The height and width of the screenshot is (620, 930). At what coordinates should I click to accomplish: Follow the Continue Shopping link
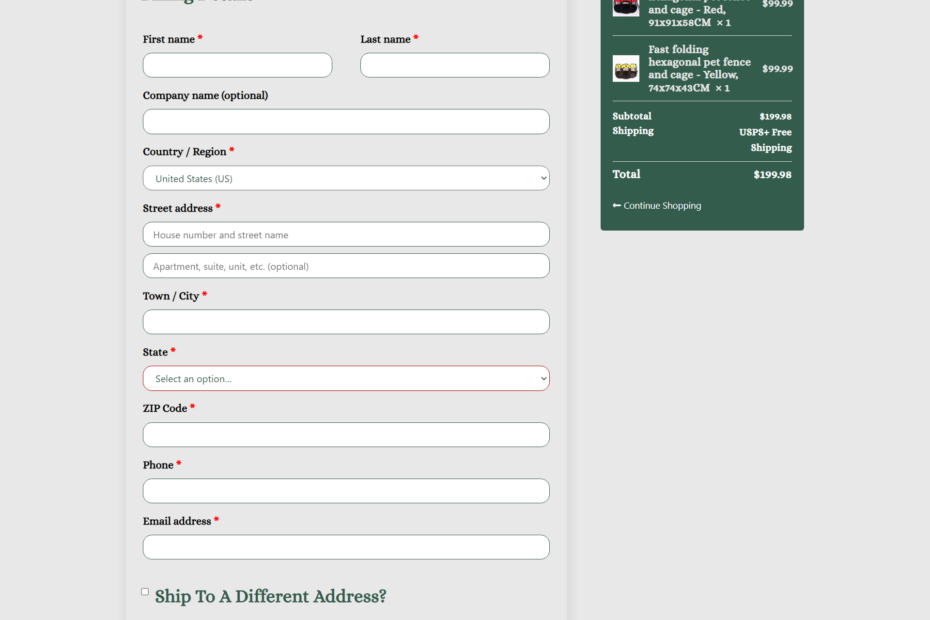click(657, 205)
